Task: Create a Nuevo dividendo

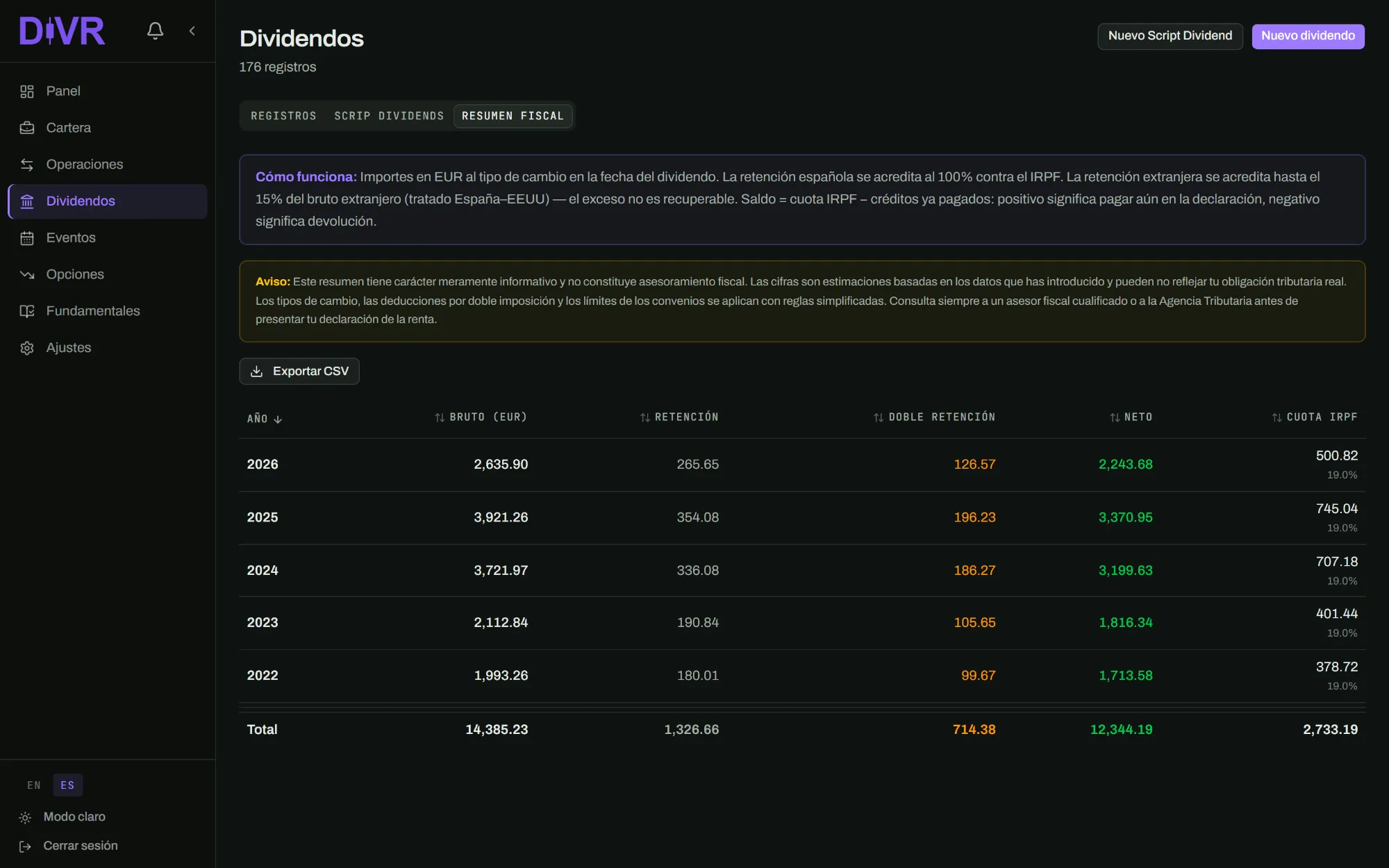Action: [1308, 36]
